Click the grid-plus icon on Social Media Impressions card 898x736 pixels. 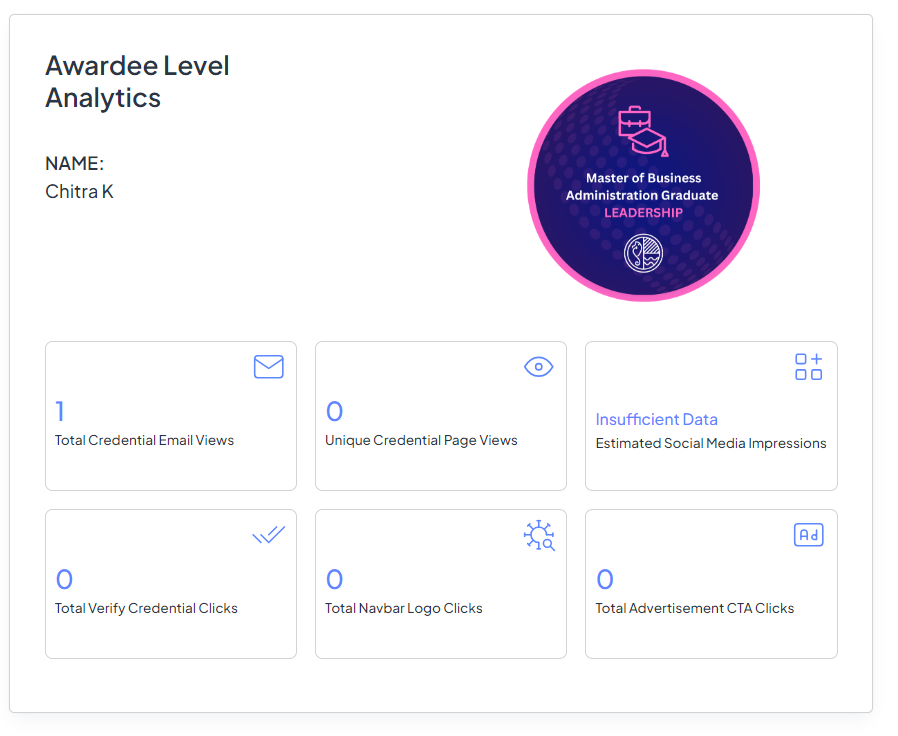tap(809, 367)
